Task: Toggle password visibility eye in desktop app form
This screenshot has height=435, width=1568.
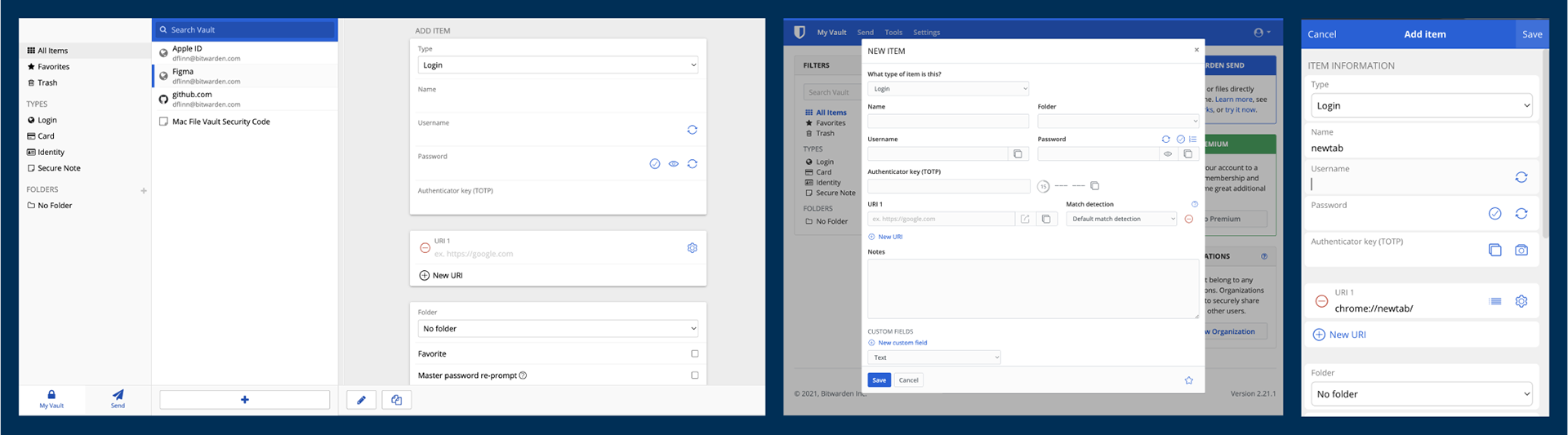Action: pyautogui.click(x=673, y=164)
